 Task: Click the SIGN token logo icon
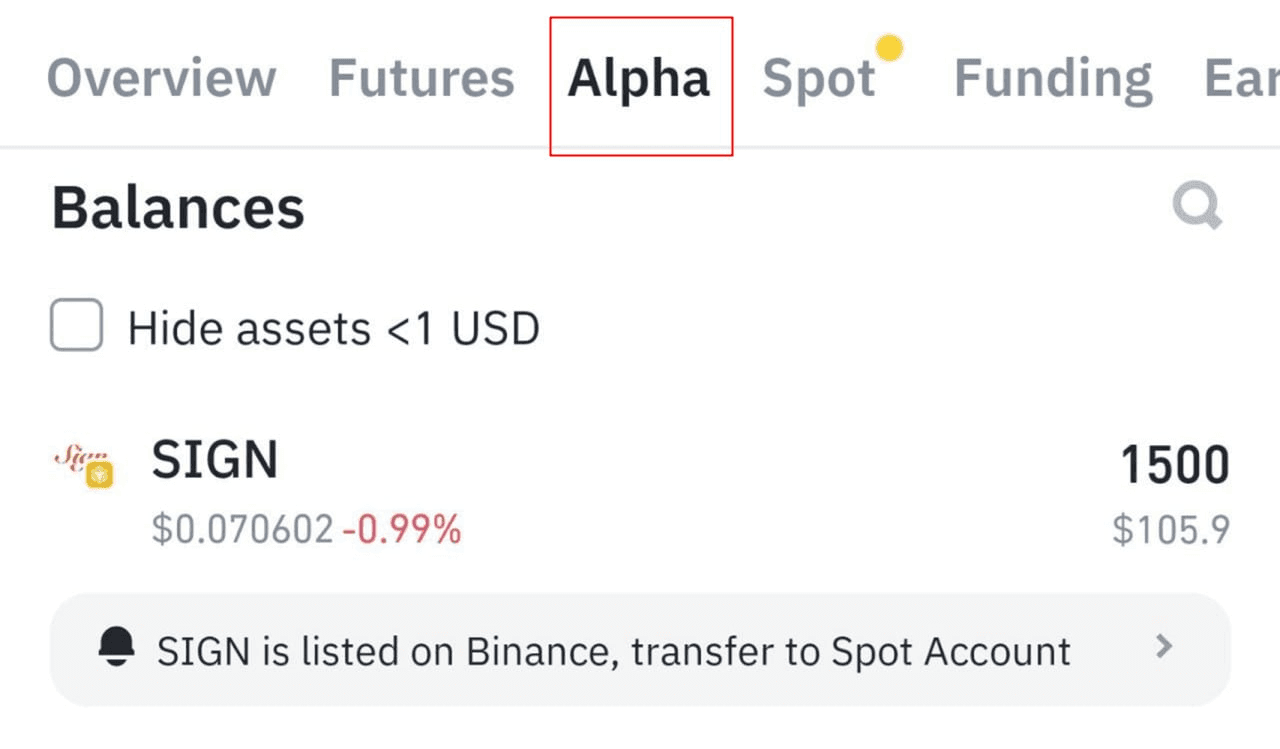pos(82,465)
